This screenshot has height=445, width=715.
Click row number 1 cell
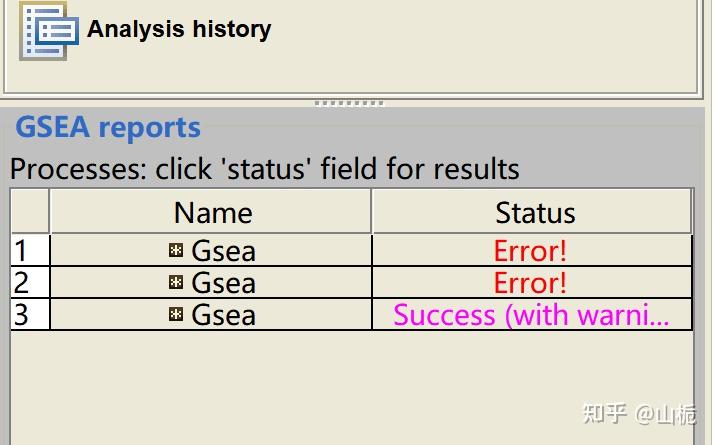point(29,250)
